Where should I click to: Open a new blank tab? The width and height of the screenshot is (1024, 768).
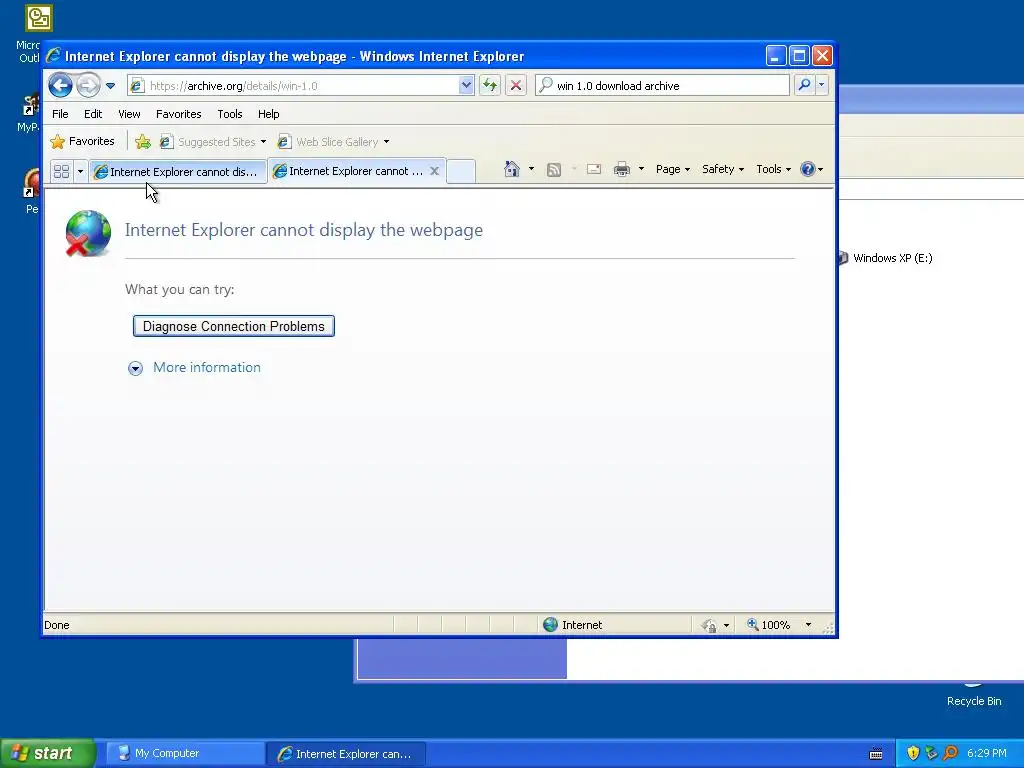(461, 171)
